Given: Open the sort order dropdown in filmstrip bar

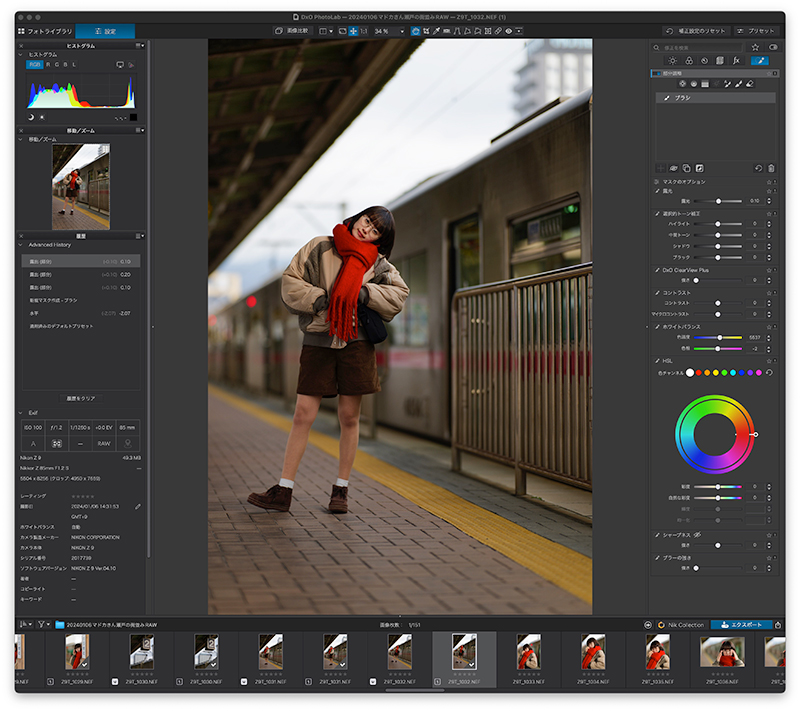Looking at the screenshot, I should 26,624.
